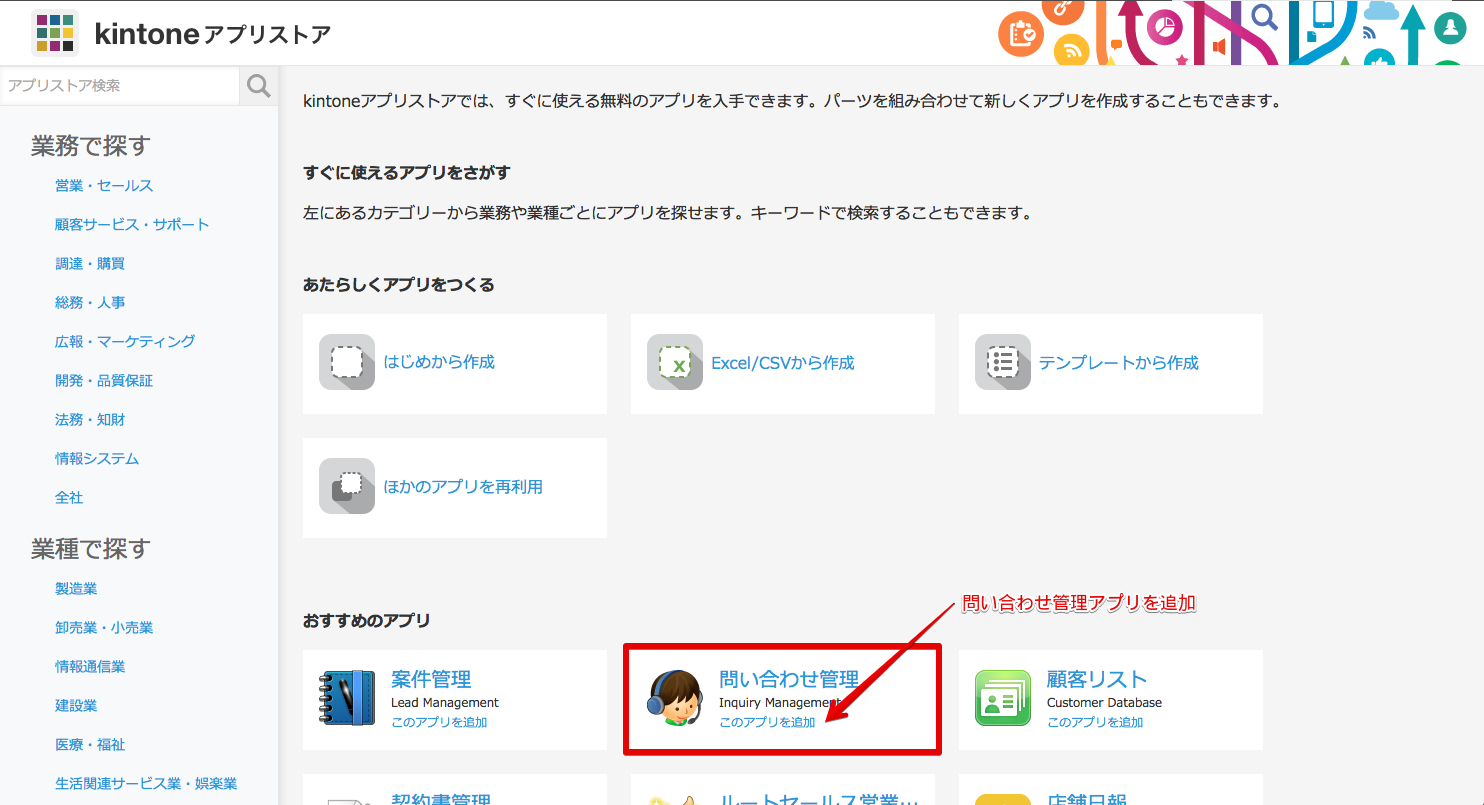Screen dimensions: 1484x805
Task: Select the 調達・購買 category
Action: 90,264
